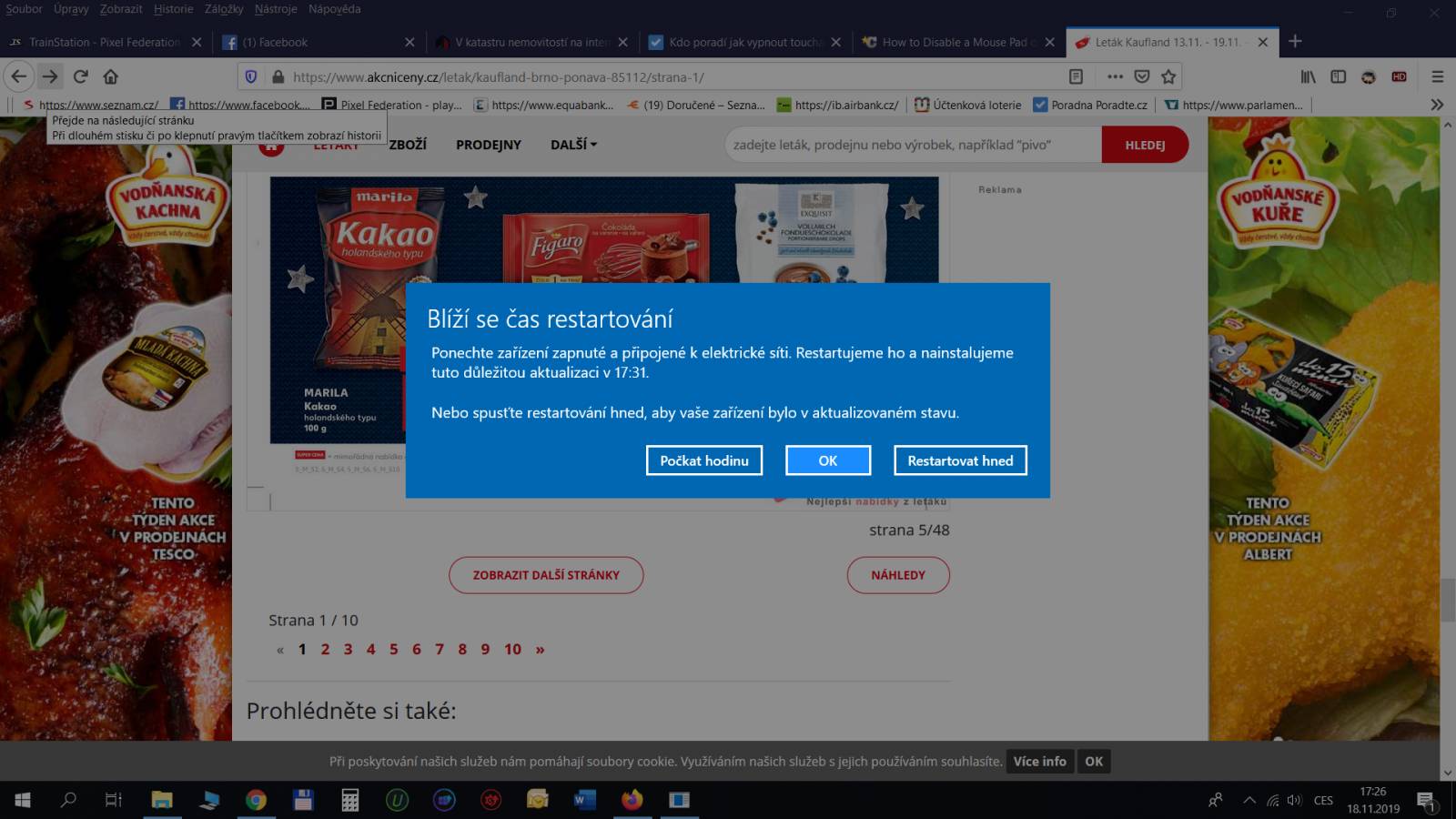
Task: Switch to How to Disable a Mouse Pad tab
Action: [x=958, y=42]
